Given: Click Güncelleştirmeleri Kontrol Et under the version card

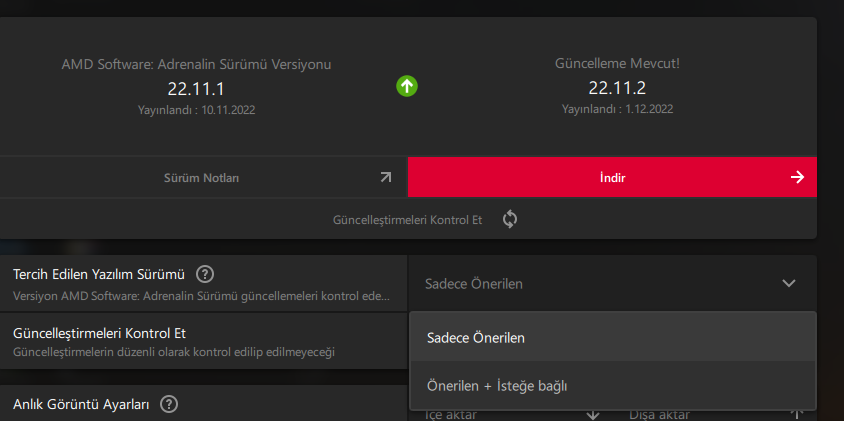Looking at the screenshot, I should (x=407, y=220).
